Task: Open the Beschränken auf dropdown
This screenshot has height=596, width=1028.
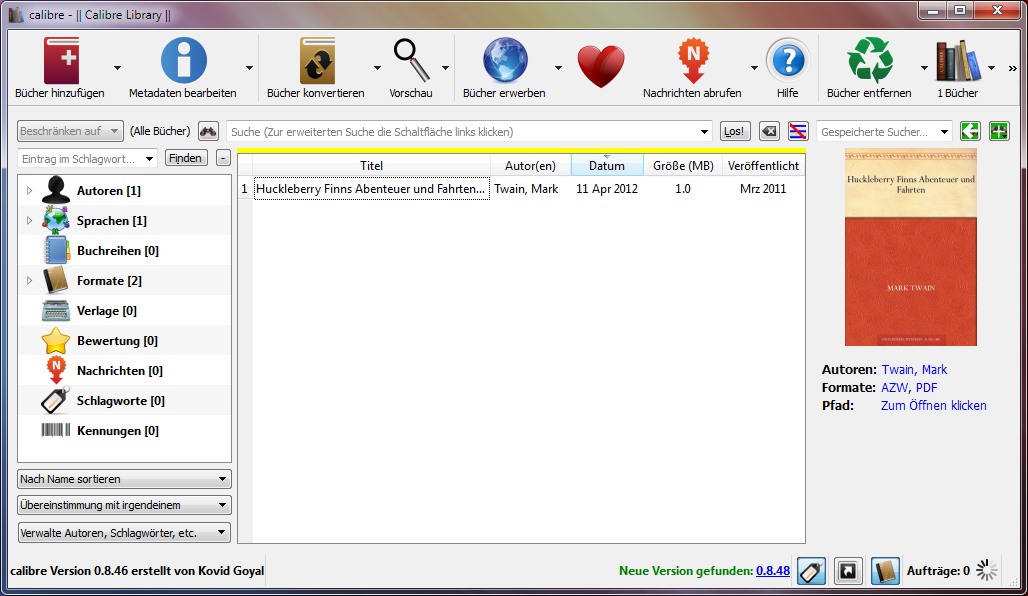Action: pyautogui.click(x=70, y=131)
